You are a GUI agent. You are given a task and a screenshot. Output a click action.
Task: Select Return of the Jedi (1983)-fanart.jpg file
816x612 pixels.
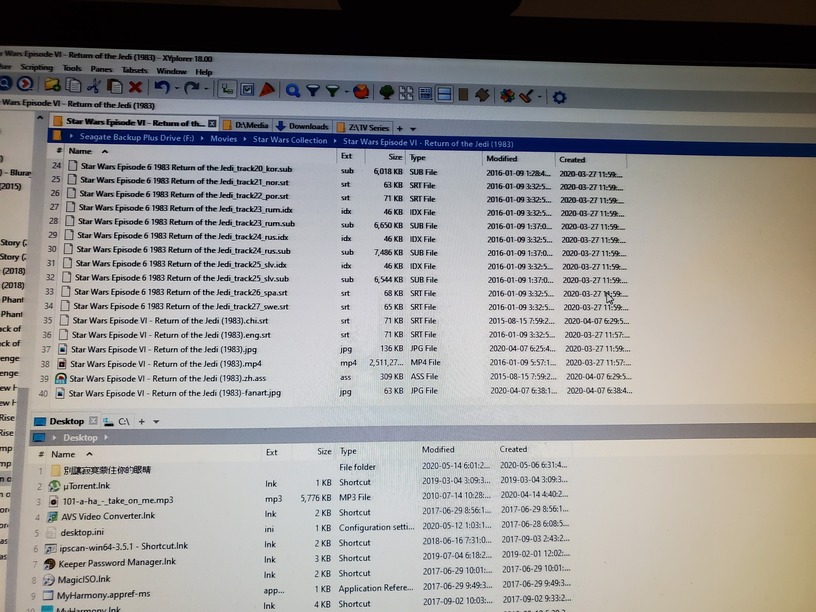coord(175,393)
